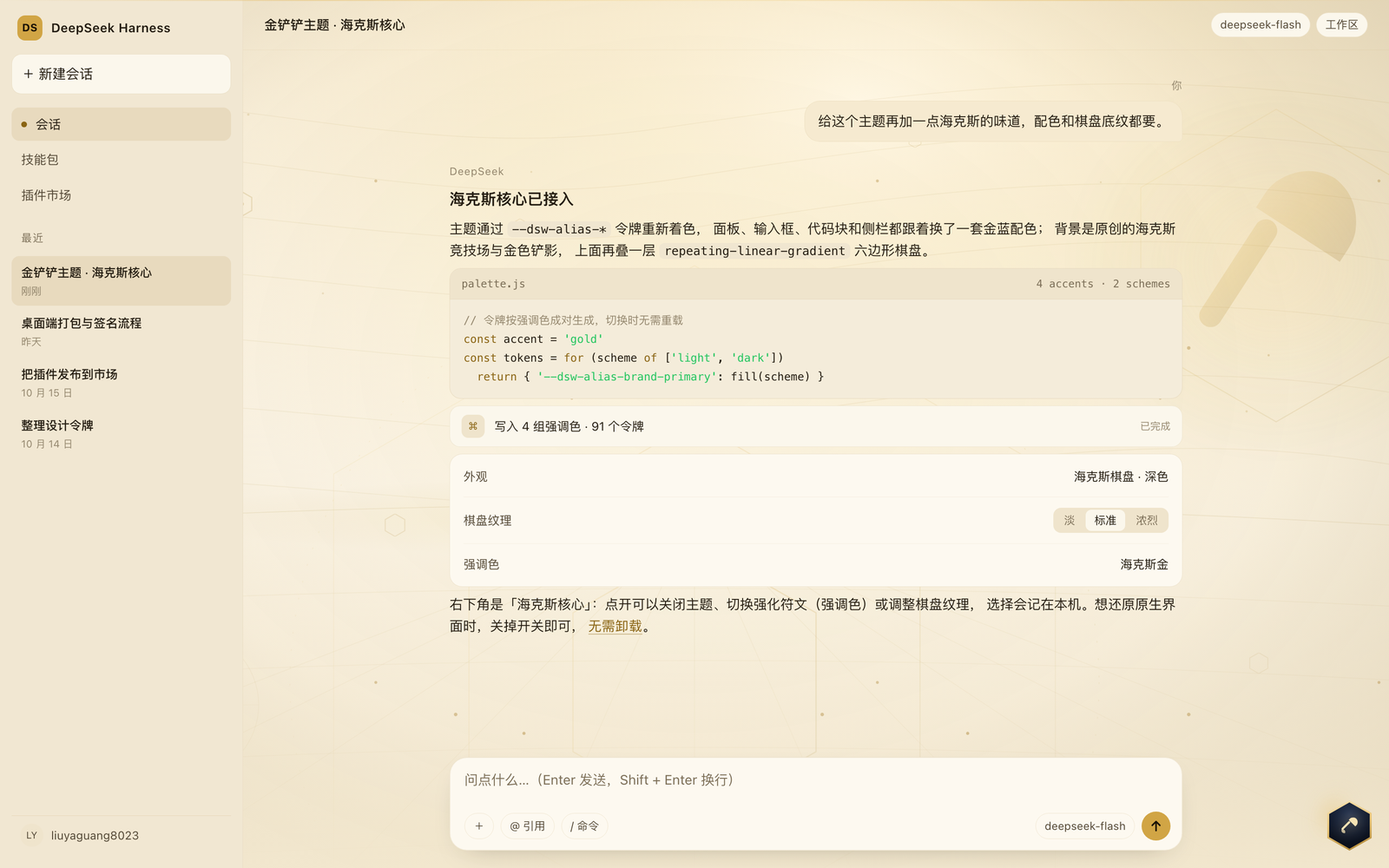Image resolution: width=1389 pixels, height=868 pixels.
Task: Set board texture to 标准
Action: click(x=1105, y=521)
